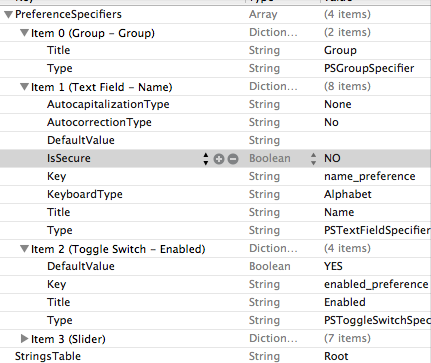Viewport: 431px width, 363px height.
Task: Click the name_preference value field
Action: point(370,176)
